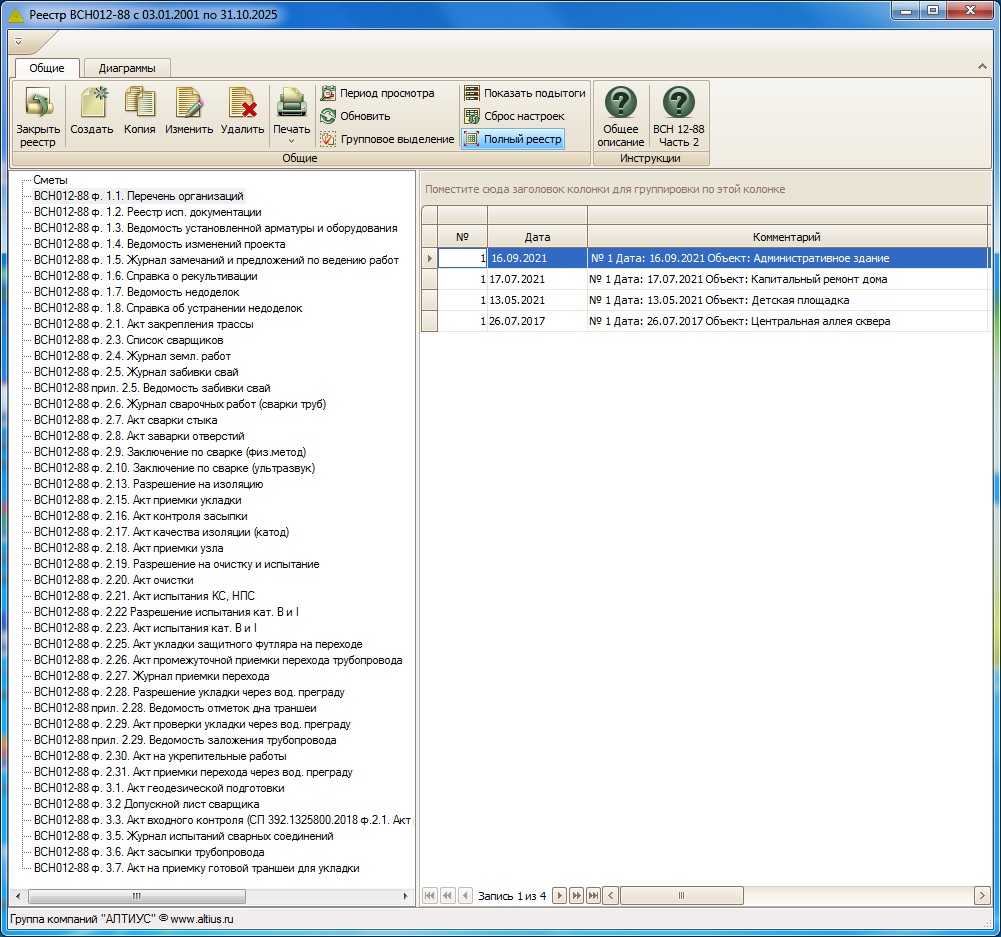Toggle Групповое выделение selection mode
The width and height of the screenshot is (1001, 937).
click(x=388, y=139)
